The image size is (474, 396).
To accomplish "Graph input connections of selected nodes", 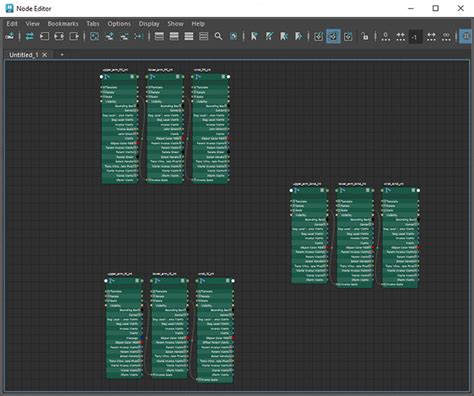I will pos(44,36).
